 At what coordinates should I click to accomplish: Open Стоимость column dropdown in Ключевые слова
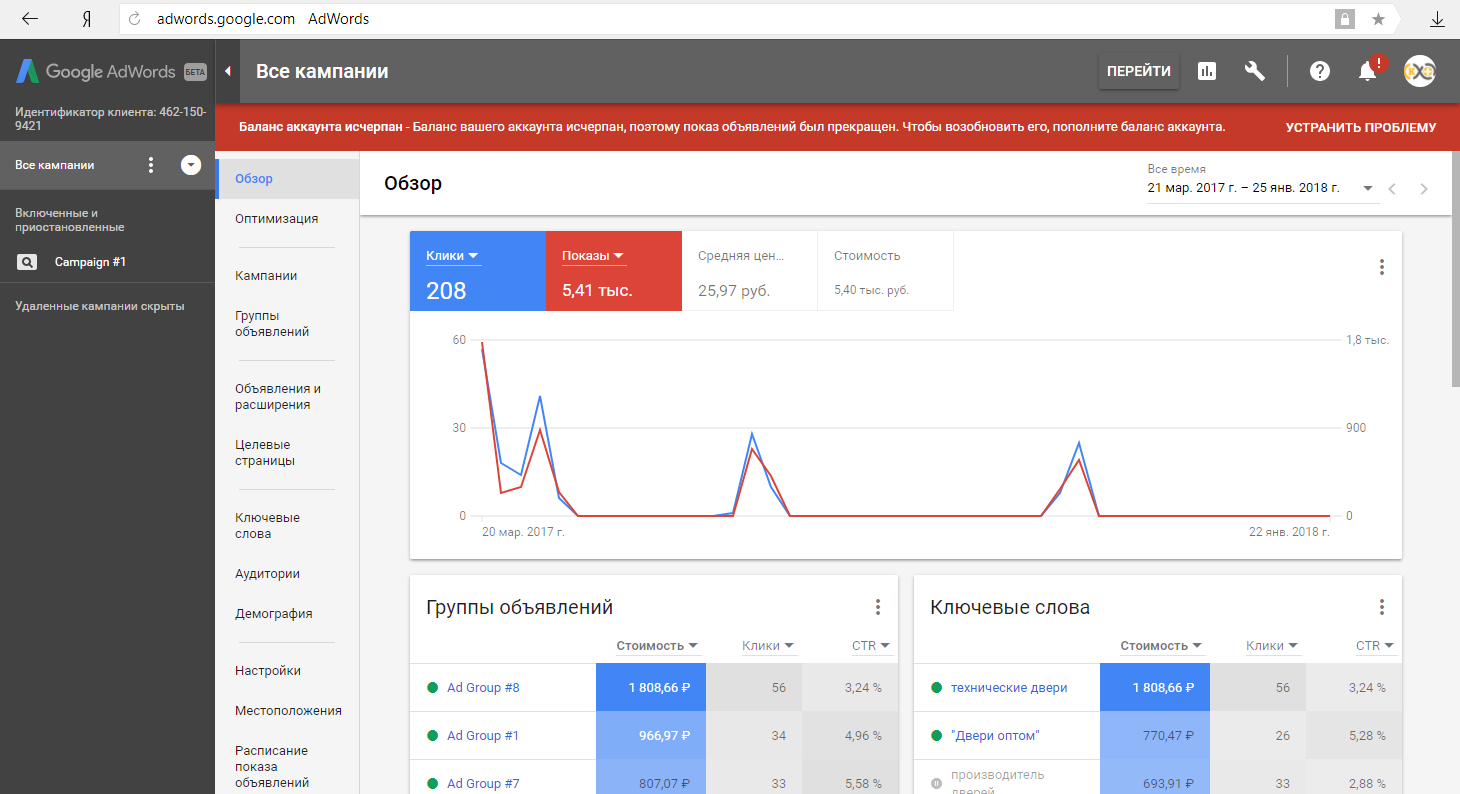coord(1161,646)
